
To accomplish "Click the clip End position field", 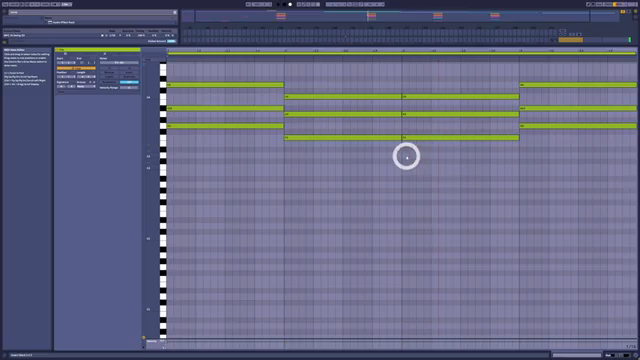I will coord(86,63).
